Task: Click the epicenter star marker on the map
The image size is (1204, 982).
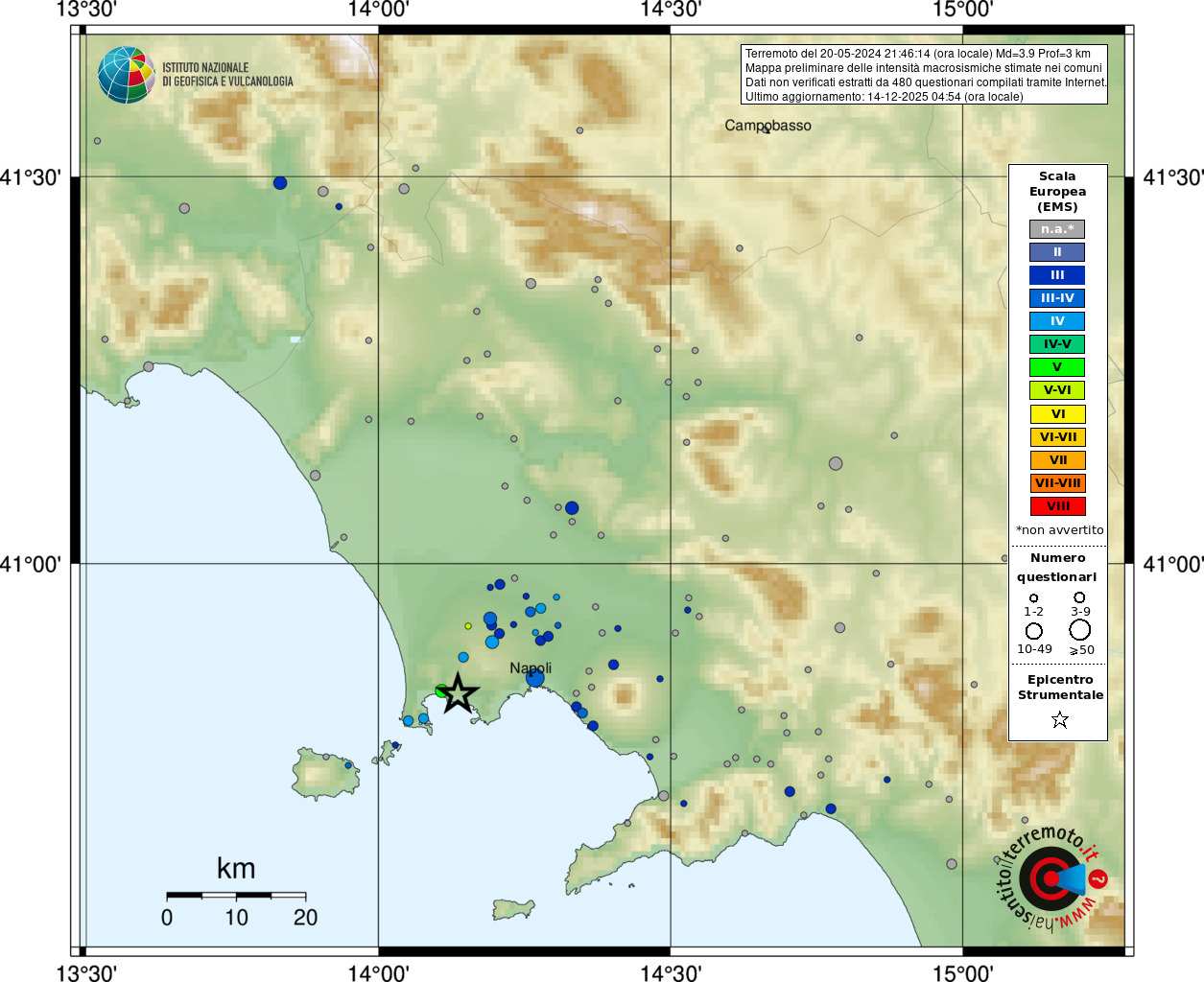Action: click(459, 692)
